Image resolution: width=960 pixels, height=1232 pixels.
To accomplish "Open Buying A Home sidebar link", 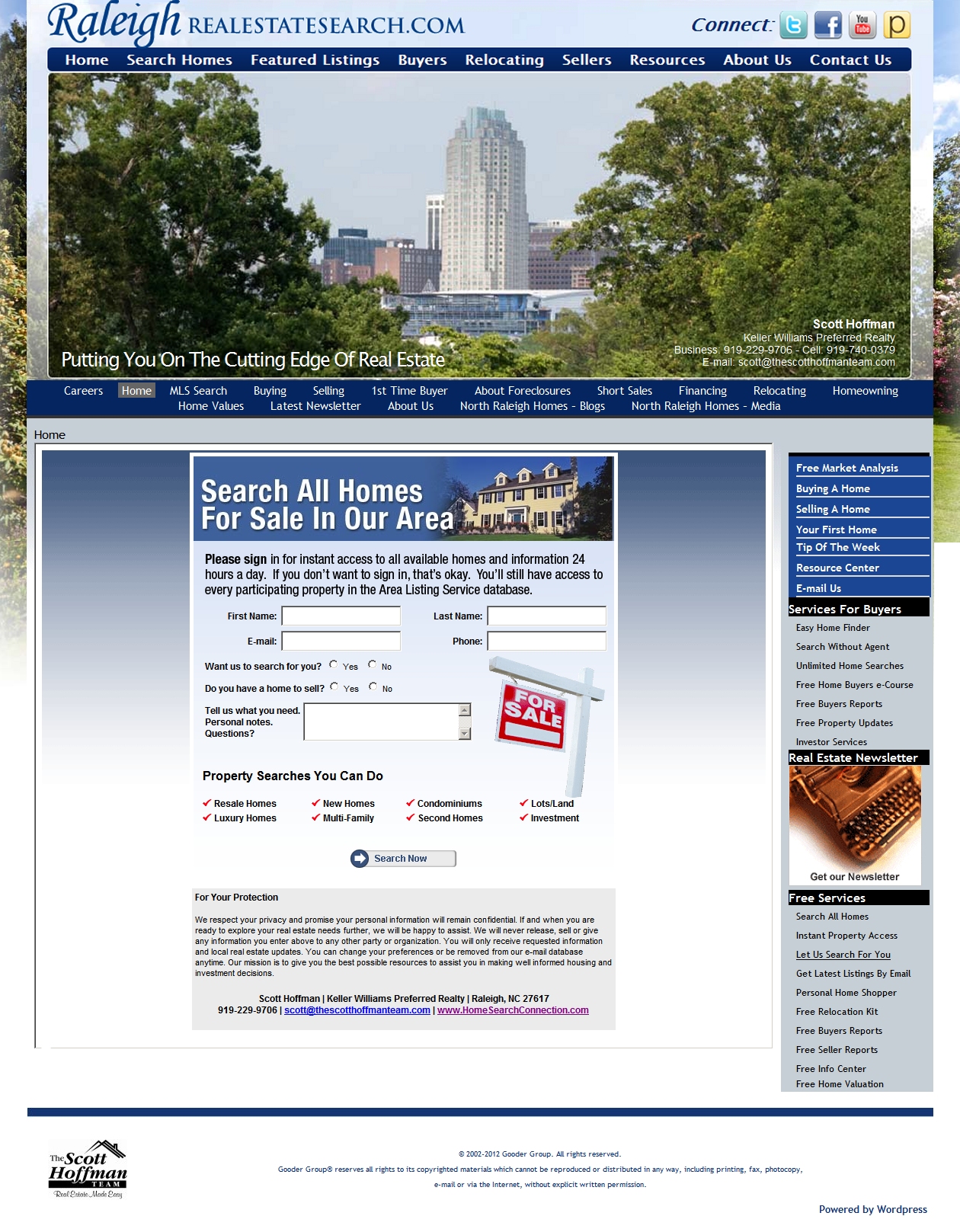I will pyautogui.click(x=833, y=488).
